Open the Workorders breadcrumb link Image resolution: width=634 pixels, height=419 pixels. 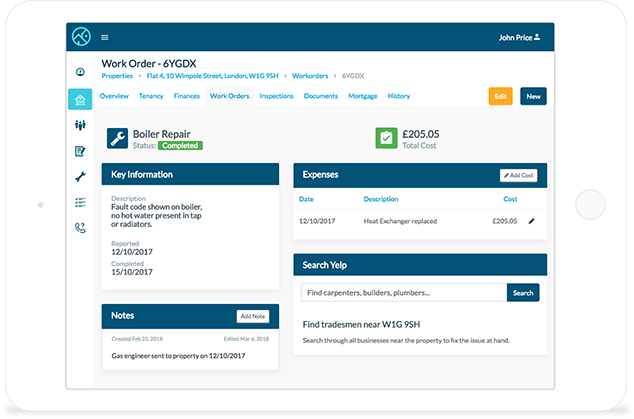310,76
